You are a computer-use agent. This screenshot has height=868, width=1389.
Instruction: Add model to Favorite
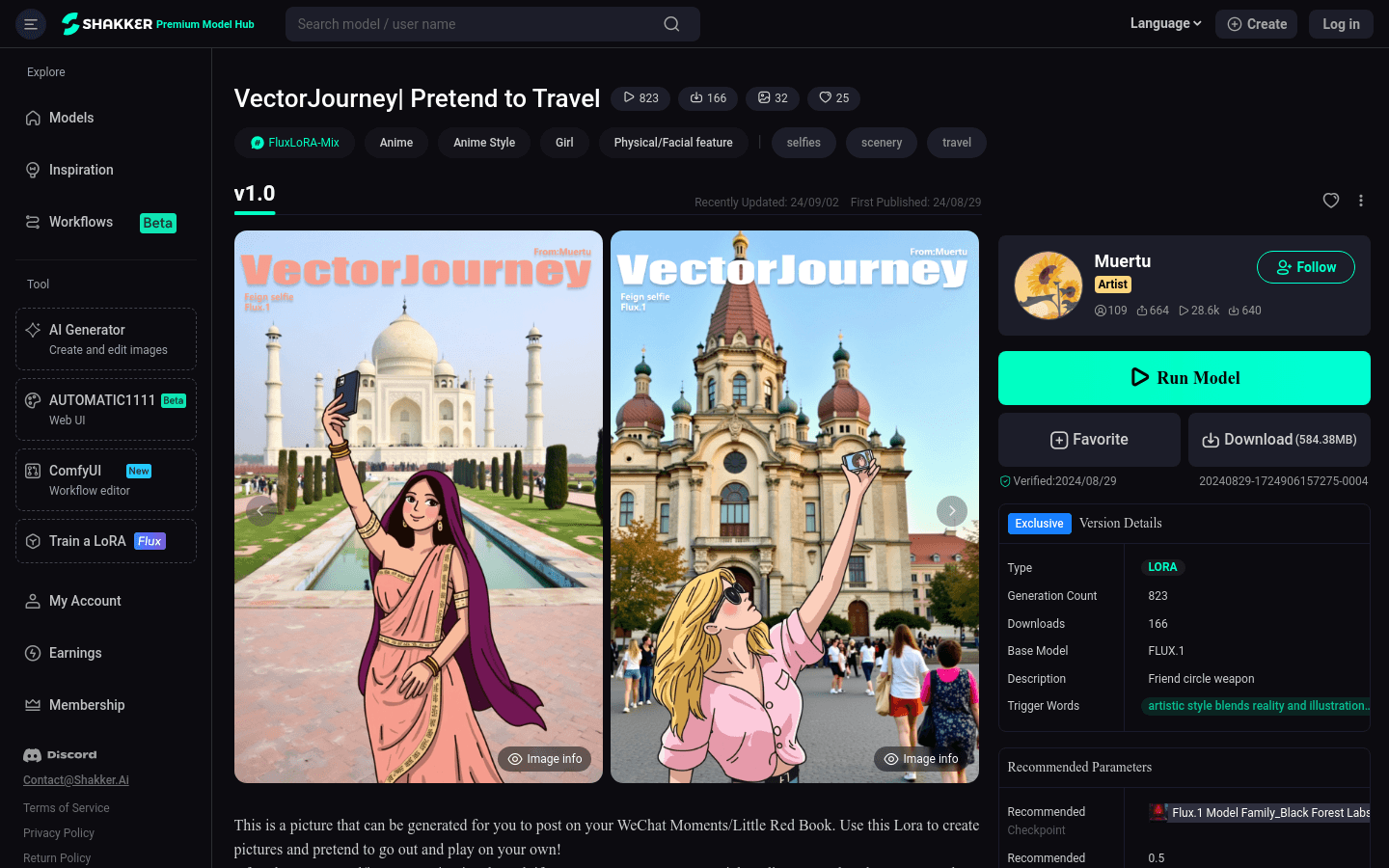[1089, 440]
